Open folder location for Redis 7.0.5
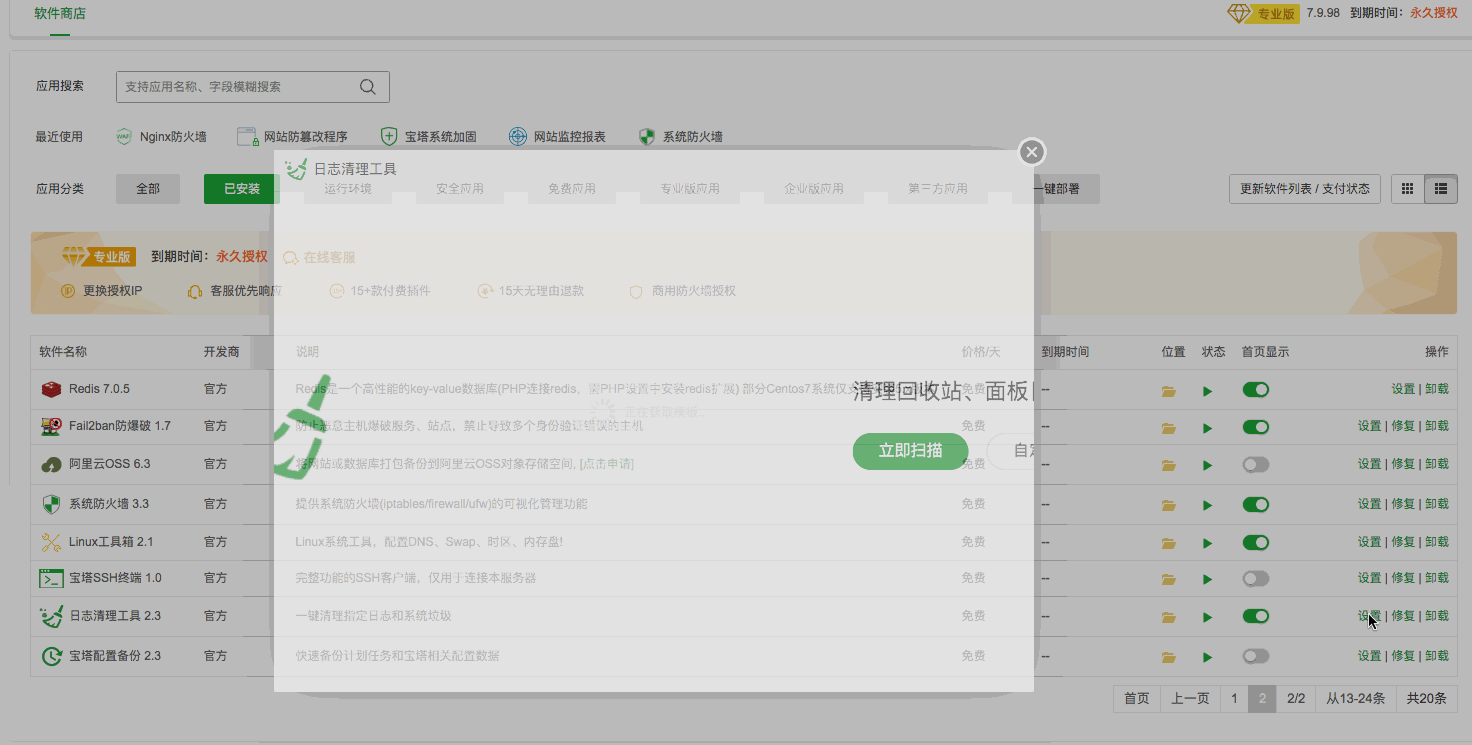Viewport: 1472px width, 745px height. pyautogui.click(x=1168, y=391)
